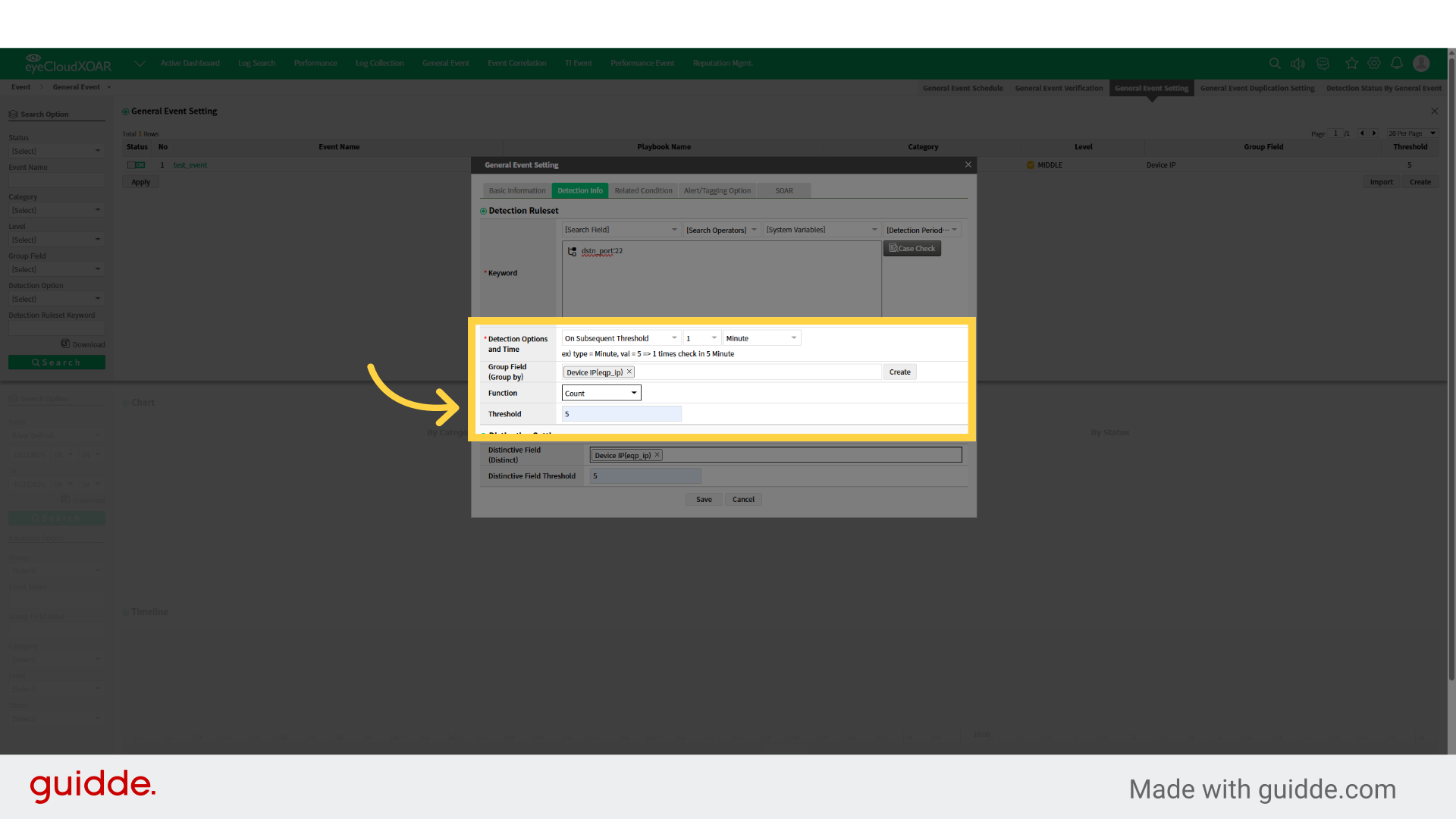Select the Detection Ruleset radio button
Viewport: 1456px width, 819px height.
pos(483,210)
